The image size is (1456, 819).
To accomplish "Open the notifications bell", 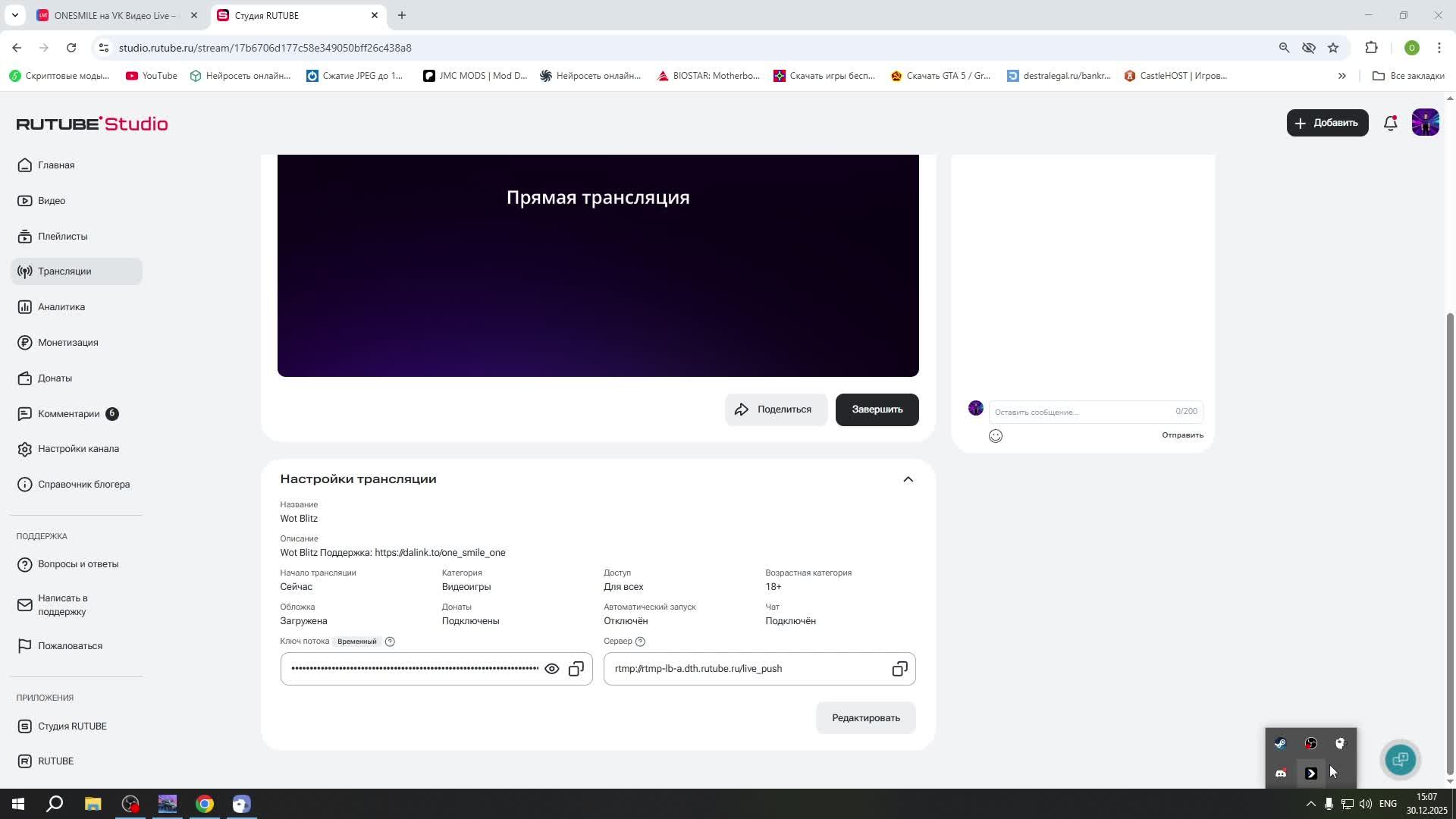I will [x=1390, y=123].
